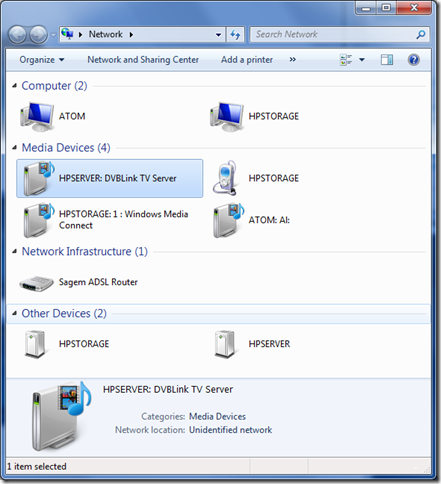Select the Sagem ADSL Router icon
441x484 pixels.
tap(36, 283)
